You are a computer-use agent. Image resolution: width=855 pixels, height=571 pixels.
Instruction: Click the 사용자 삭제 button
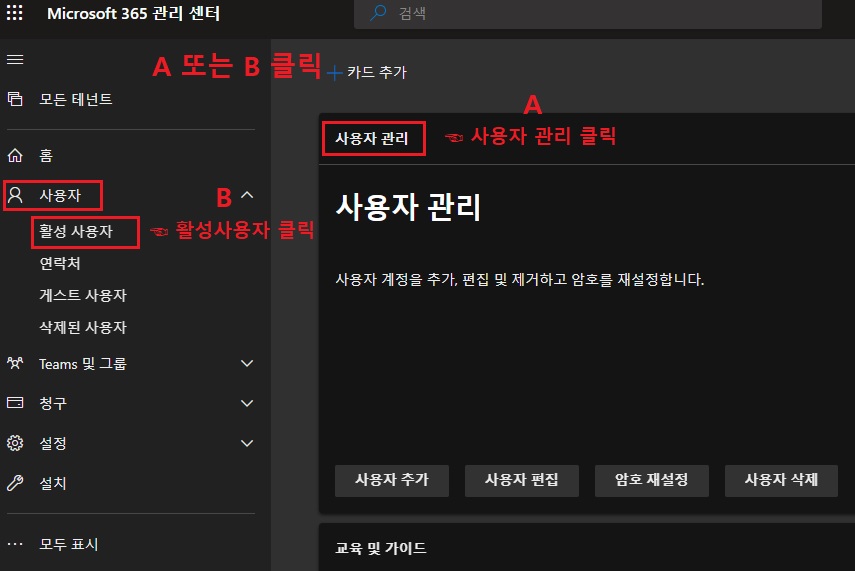coord(781,480)
